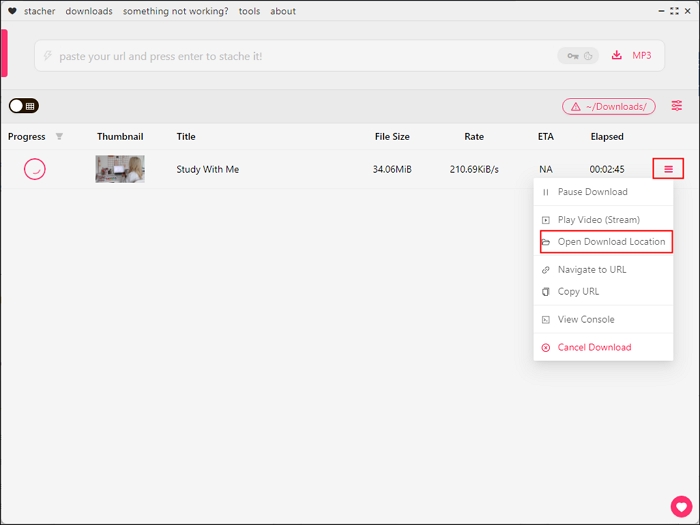Screen dimensions: 700x525
Task: Open the stacher menu
Action: [x=39, y=11]
